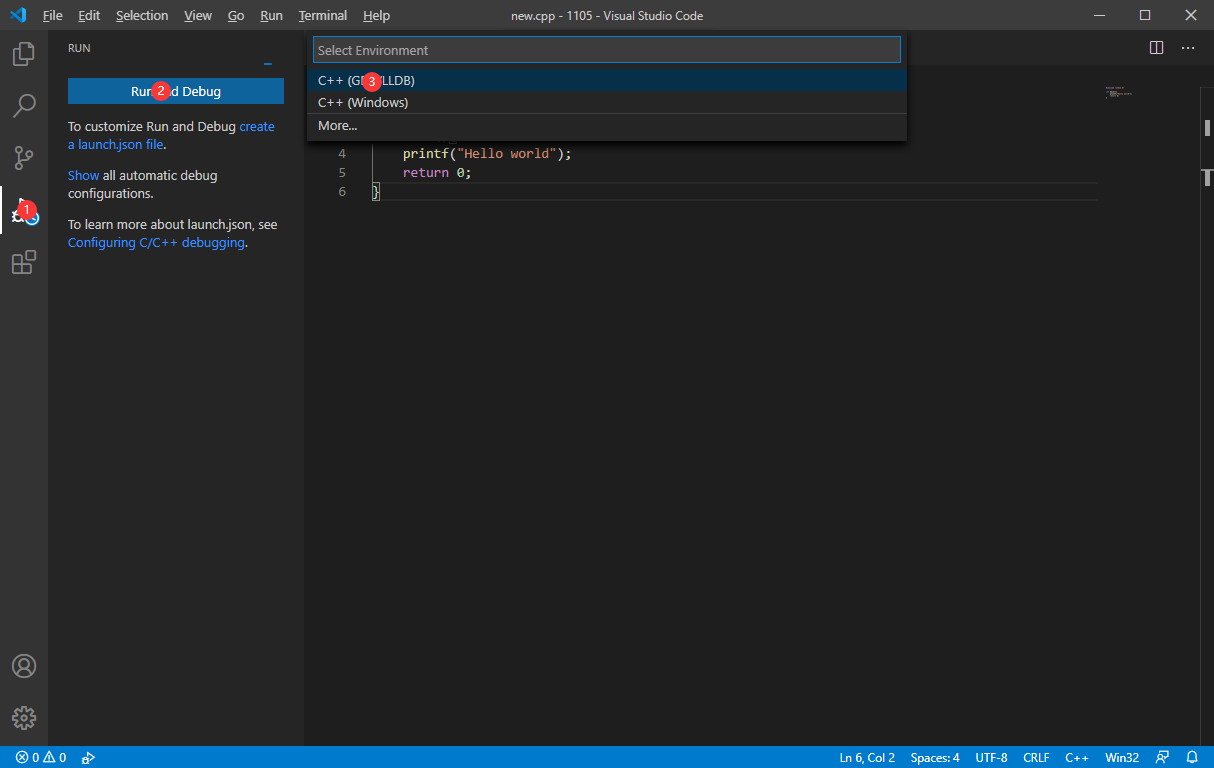The width and height of the screenshot is (1214, 768).
Task: Open the Configuring C/C++ debugging link
Action: click(156, 242)
